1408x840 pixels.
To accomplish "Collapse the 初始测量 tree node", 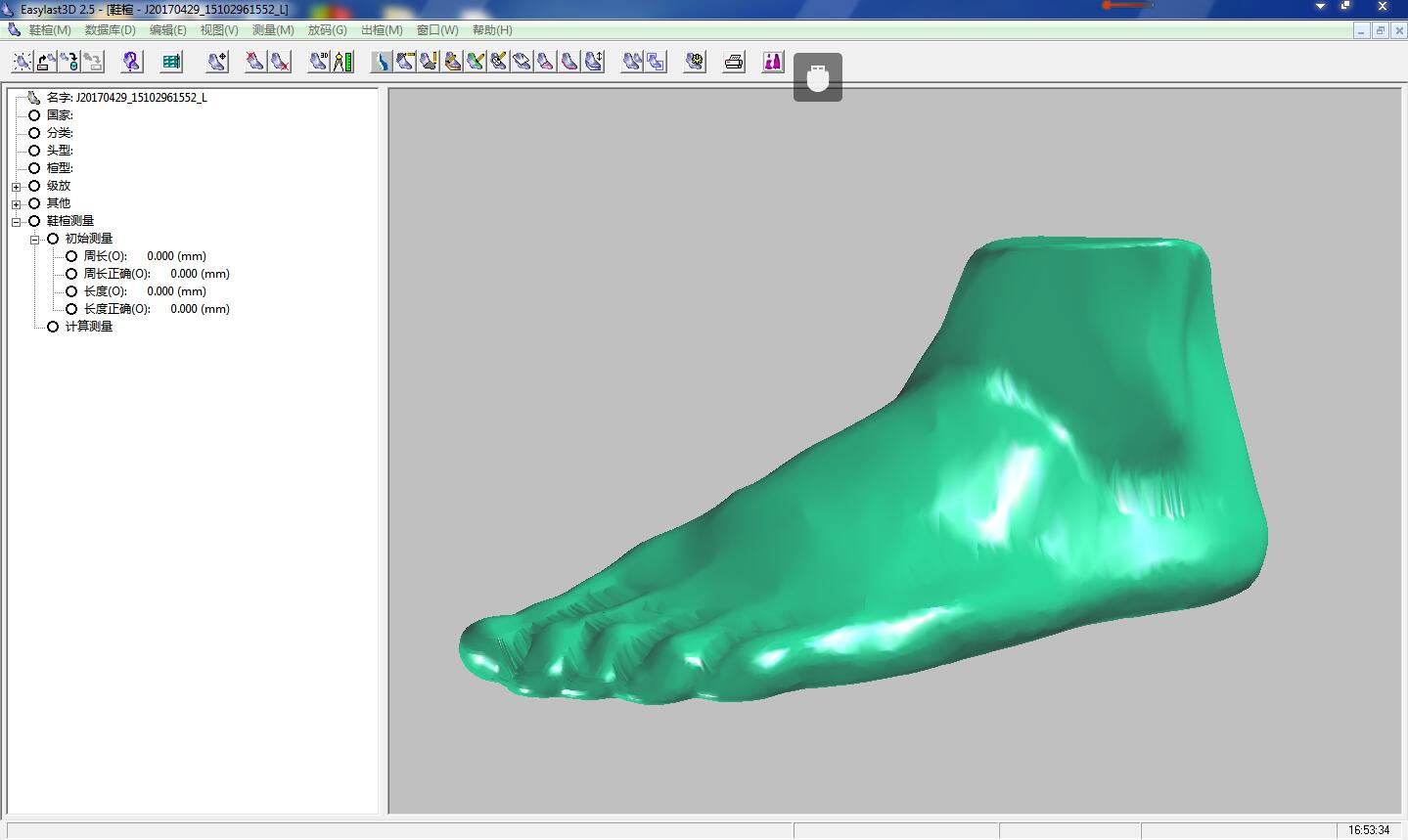I will (34, 239).
